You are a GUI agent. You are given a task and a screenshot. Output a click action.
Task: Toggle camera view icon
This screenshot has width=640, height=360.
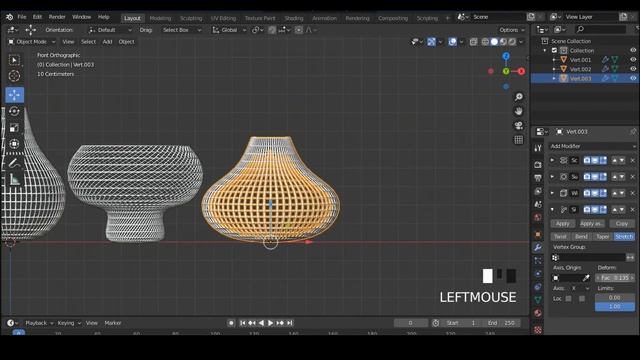pos(518,125)
